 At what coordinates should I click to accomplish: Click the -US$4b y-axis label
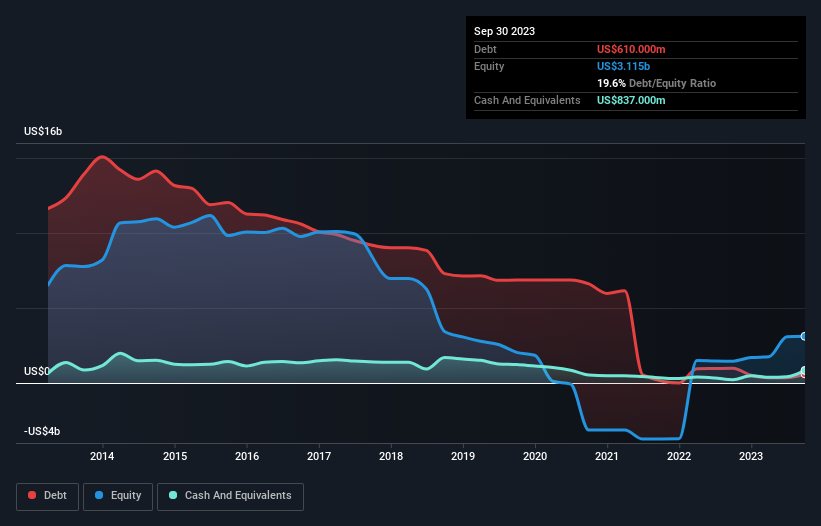(x=42, y=431)
